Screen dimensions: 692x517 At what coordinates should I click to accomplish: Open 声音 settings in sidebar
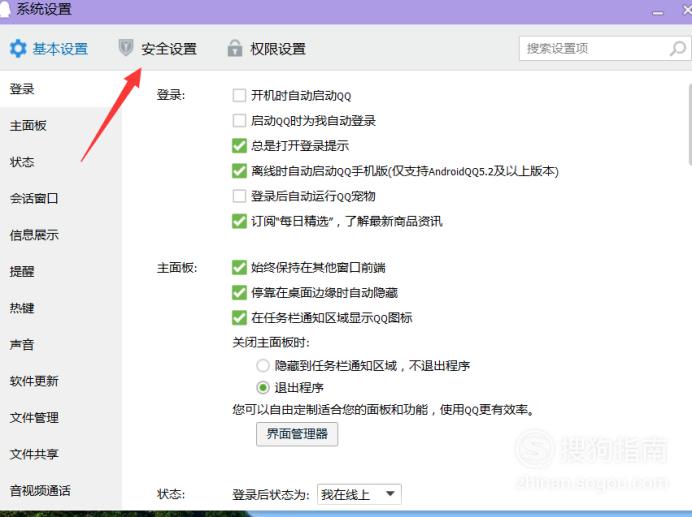click(x=60, y=344)
